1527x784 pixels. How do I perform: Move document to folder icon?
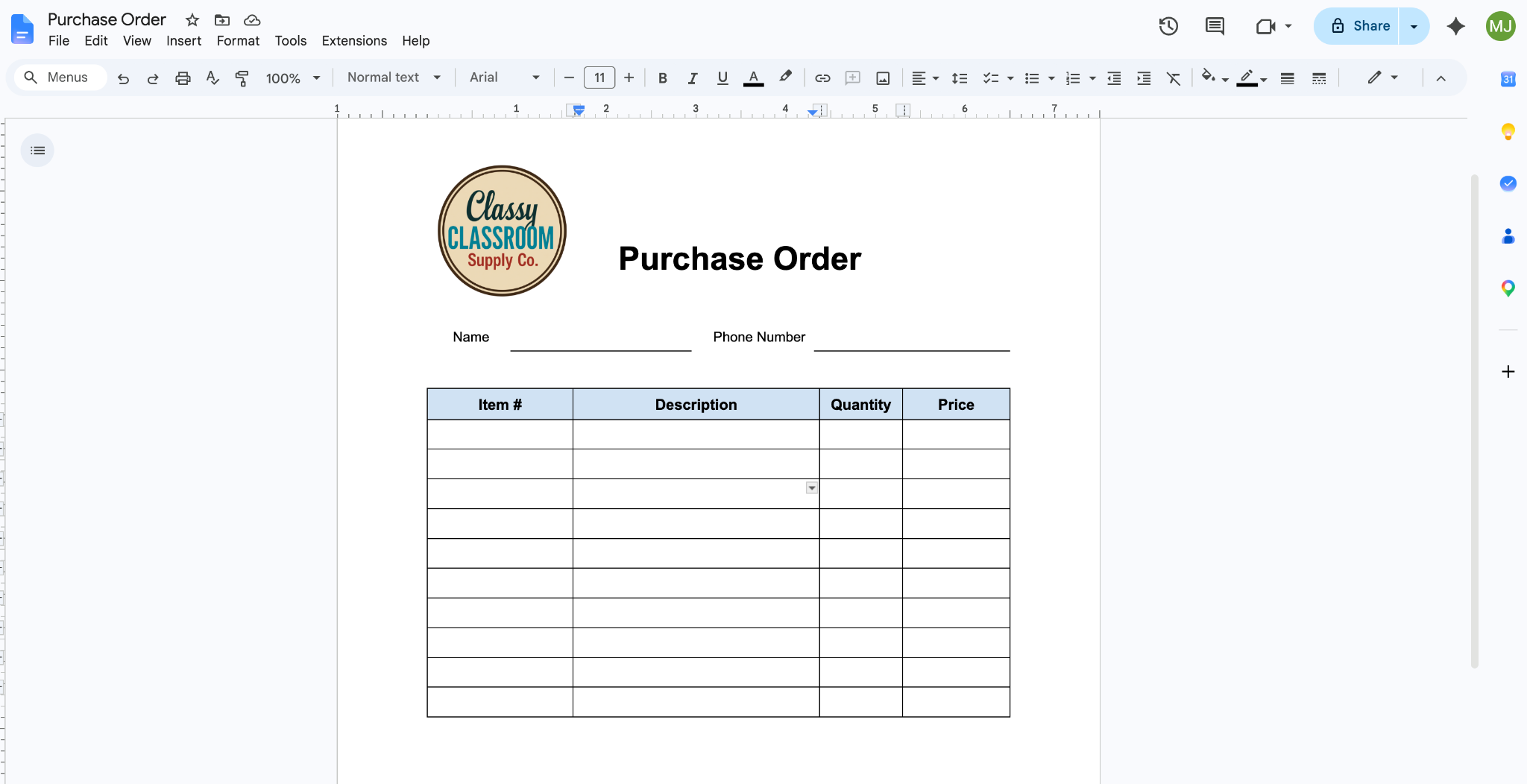222,20
